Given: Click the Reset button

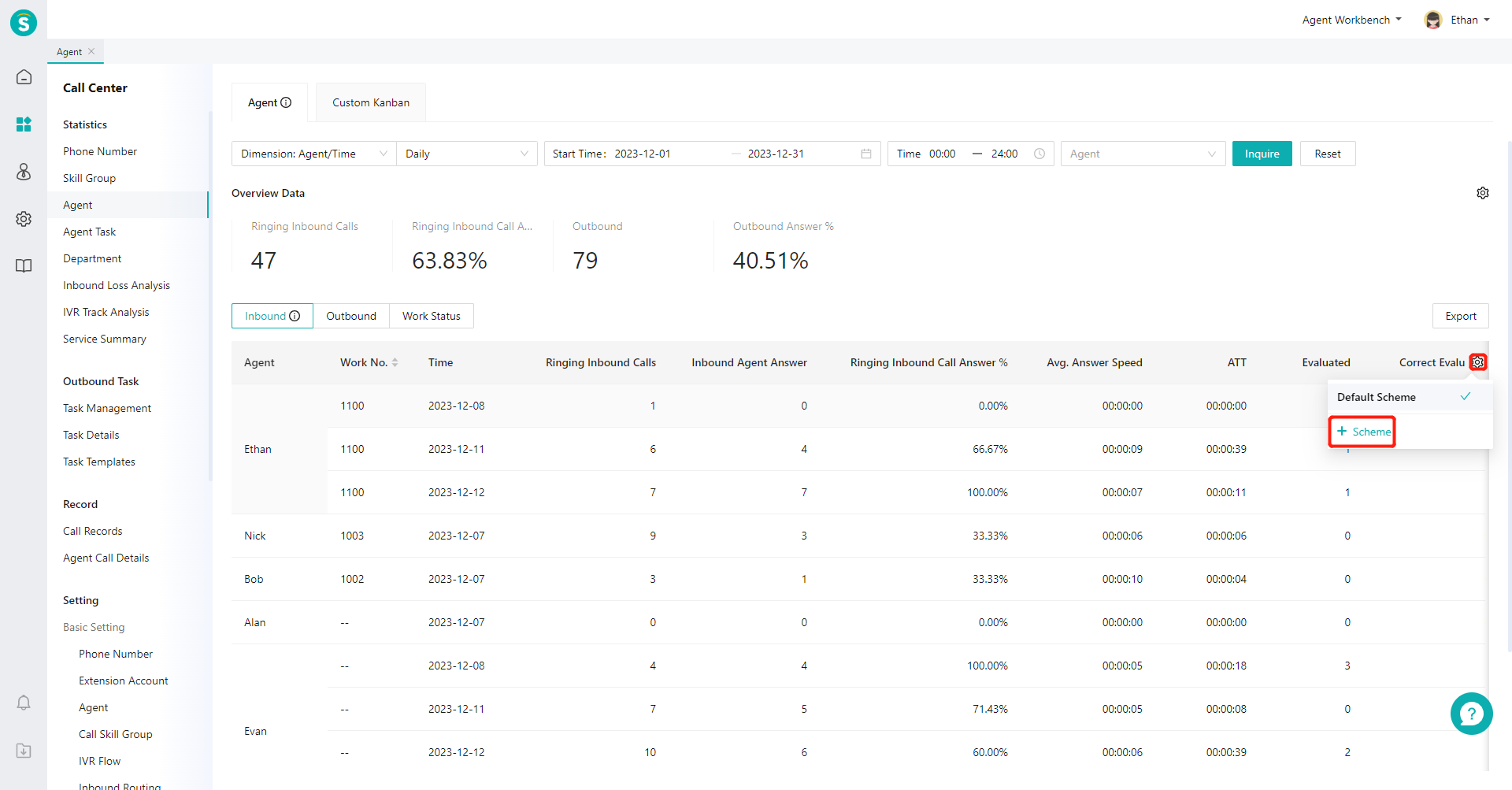Looking at the screenshot, I should point(1328,154).
